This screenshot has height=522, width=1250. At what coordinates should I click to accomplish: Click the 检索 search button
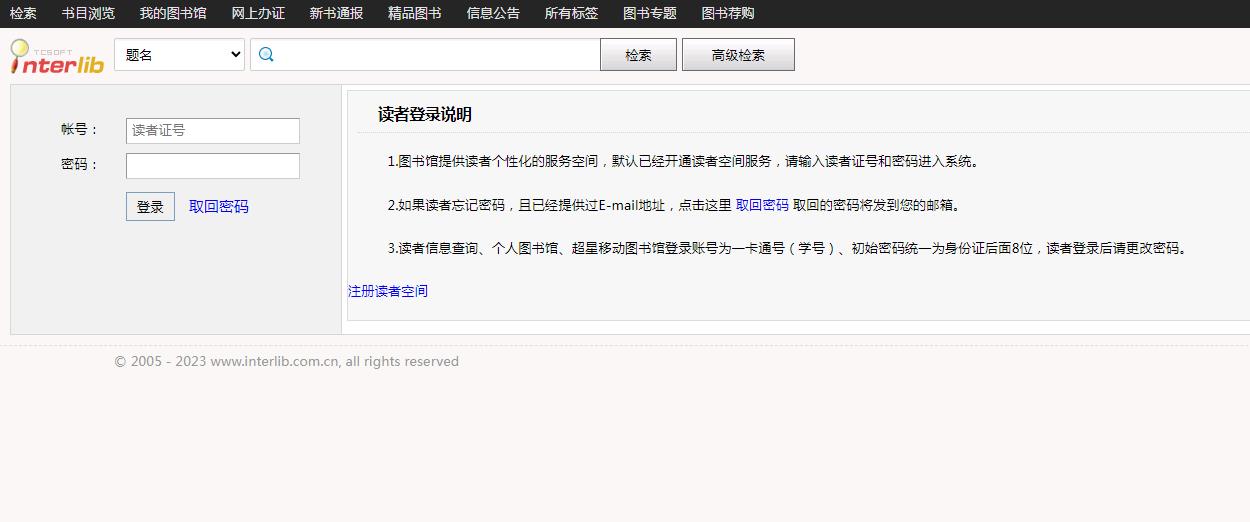coord(638,55)
